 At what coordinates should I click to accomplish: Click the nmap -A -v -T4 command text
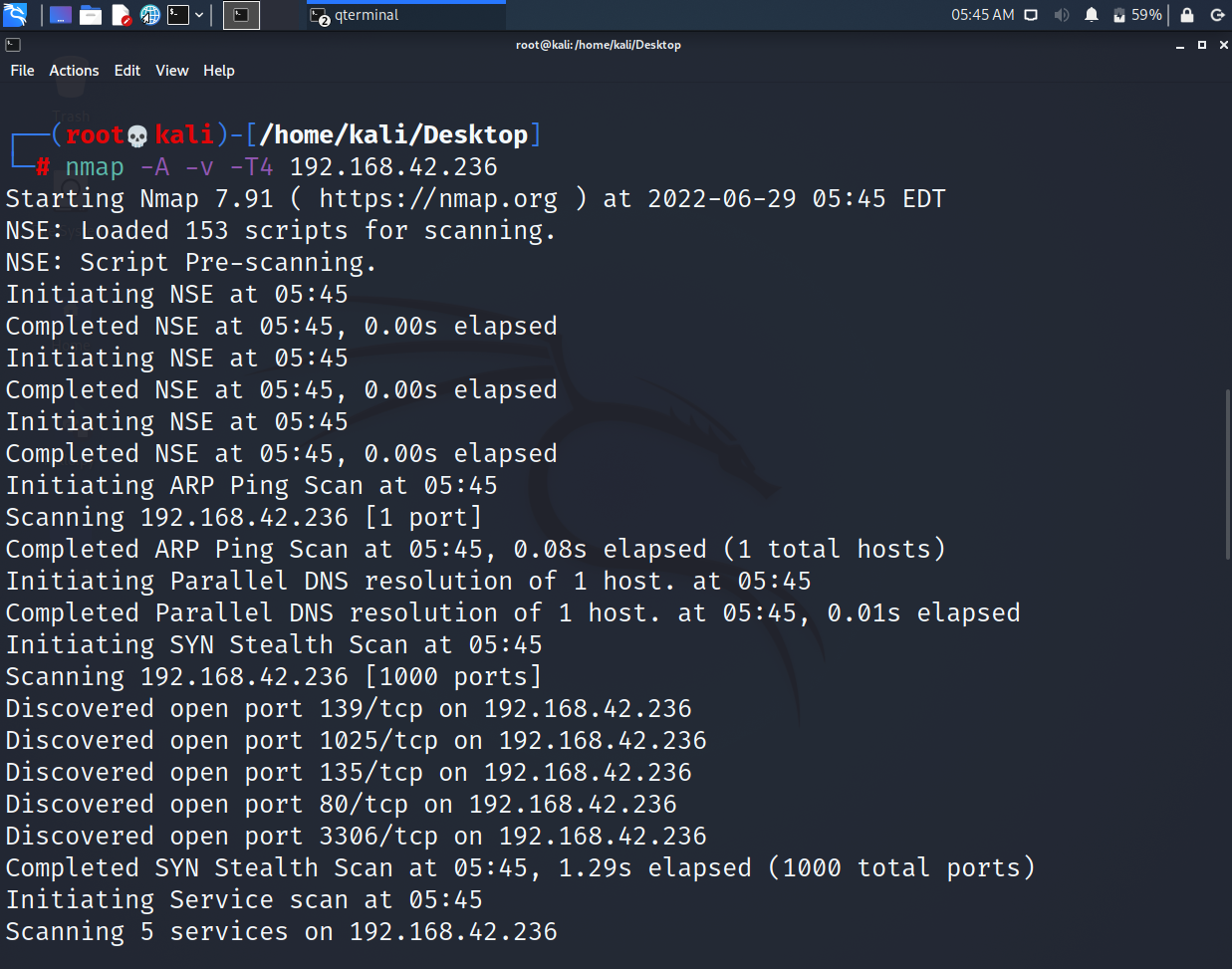[169, 167]
